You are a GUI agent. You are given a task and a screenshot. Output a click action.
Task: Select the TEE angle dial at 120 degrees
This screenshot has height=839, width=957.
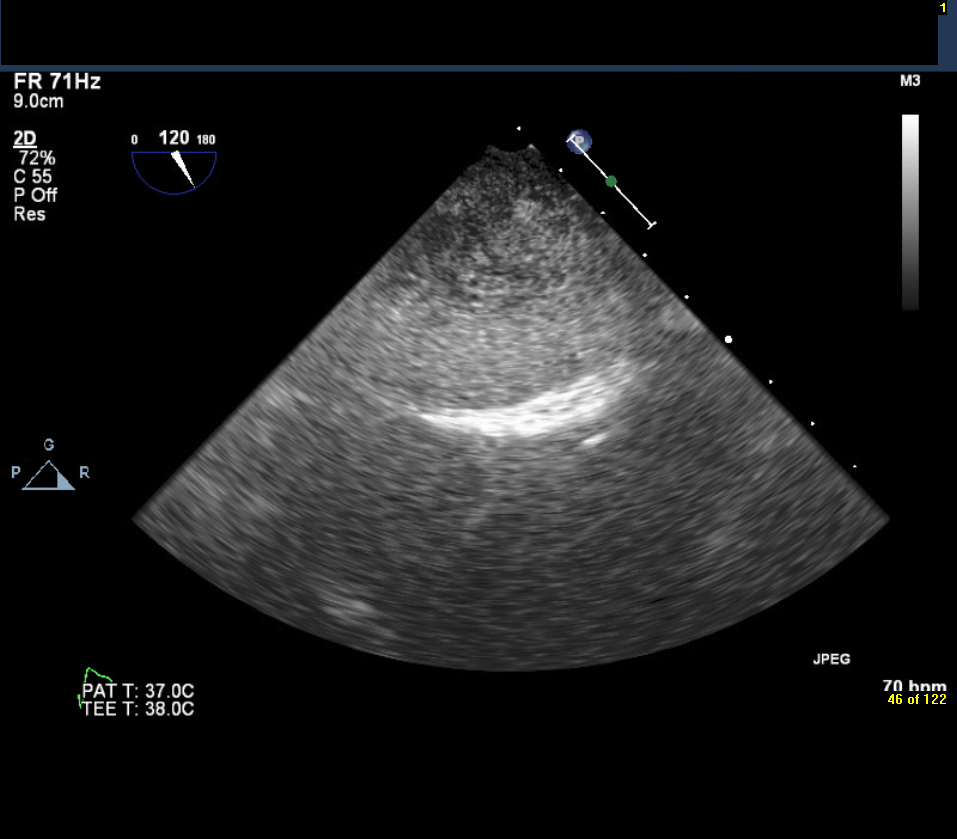pyautogui.click(x=174, y=164)
